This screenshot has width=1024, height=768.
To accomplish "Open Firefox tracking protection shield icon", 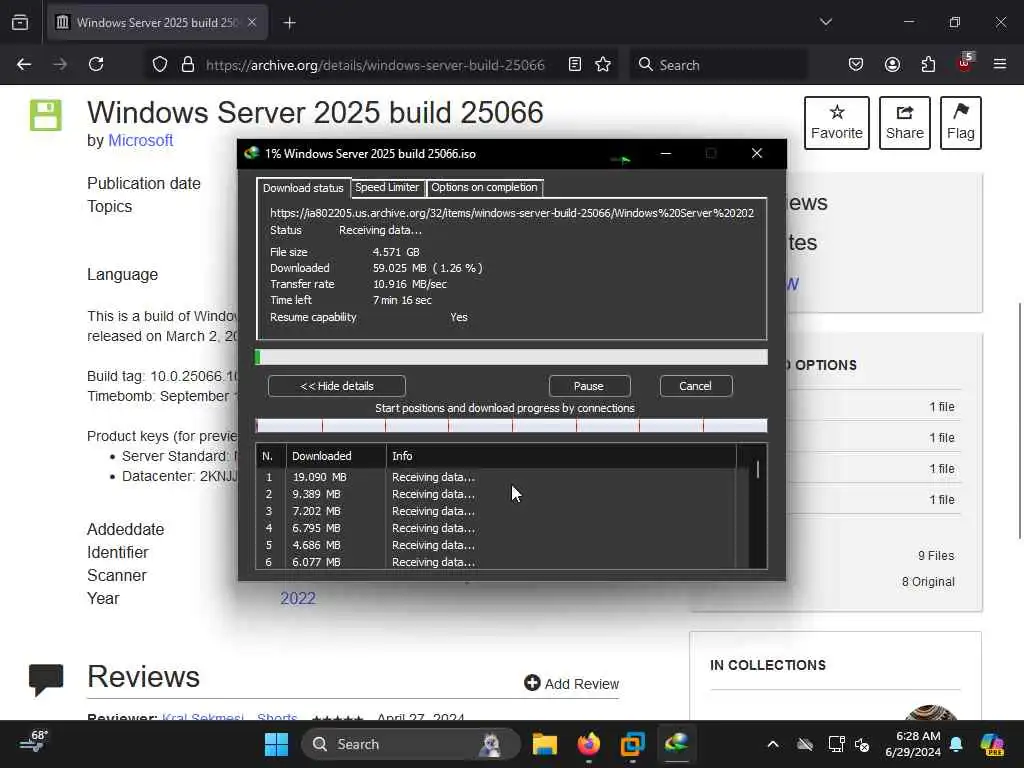I will 160,65.
